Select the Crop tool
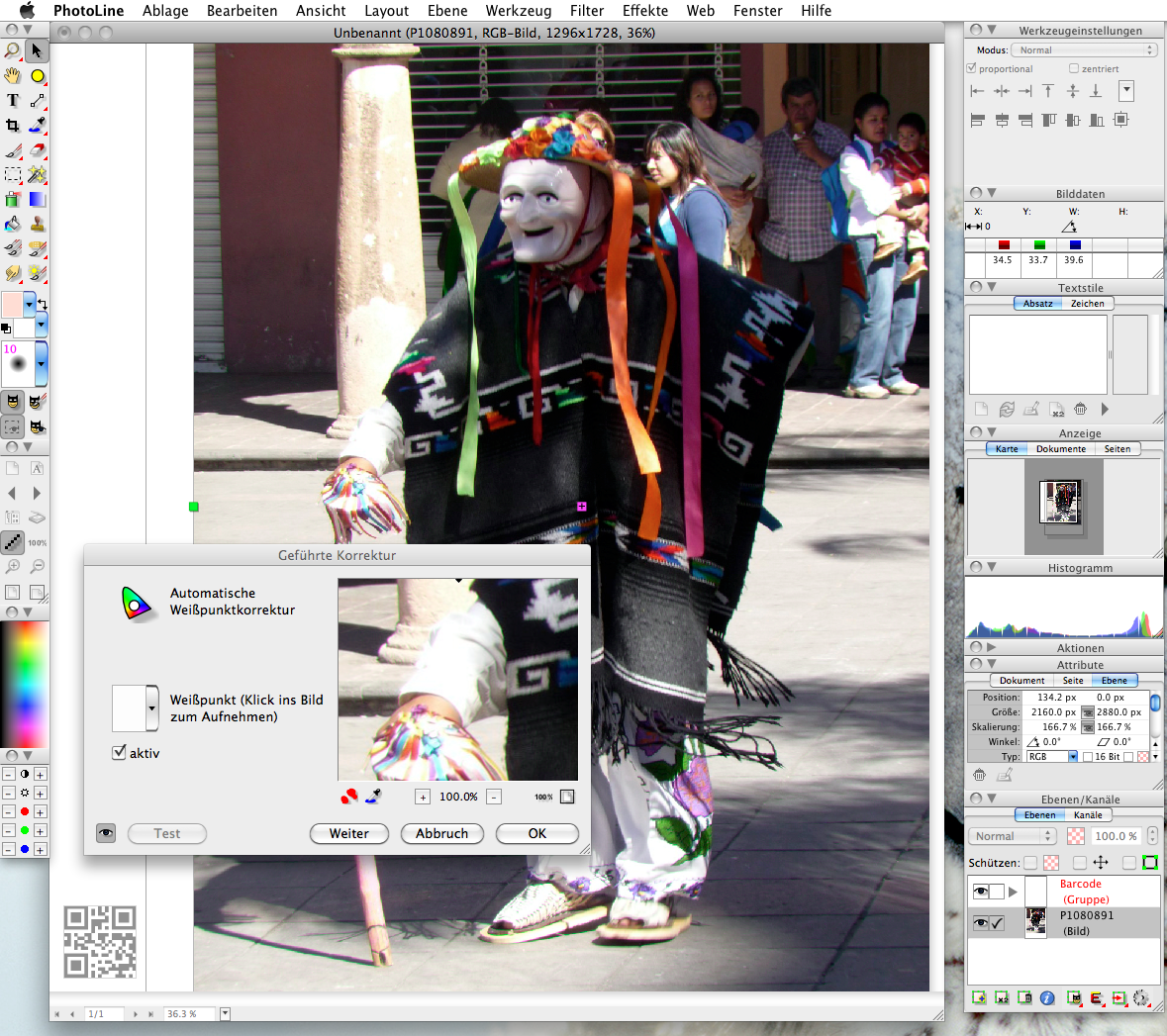The width and height of the screenshot is (1167, 1036). point(13,125)
